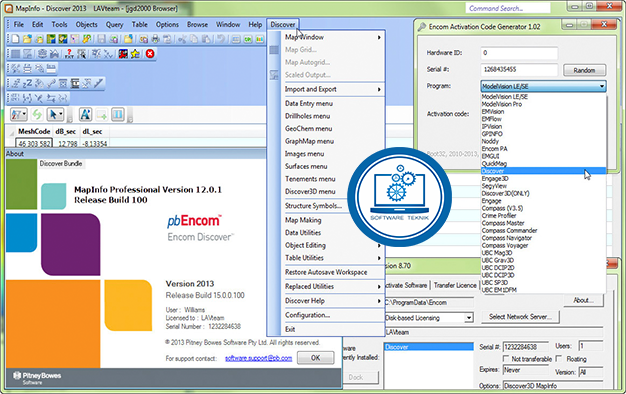This screenshot has height=394, width=626.
Task: Click the A-Z sort icon in Browser toolbar
Action: [18, 115]
